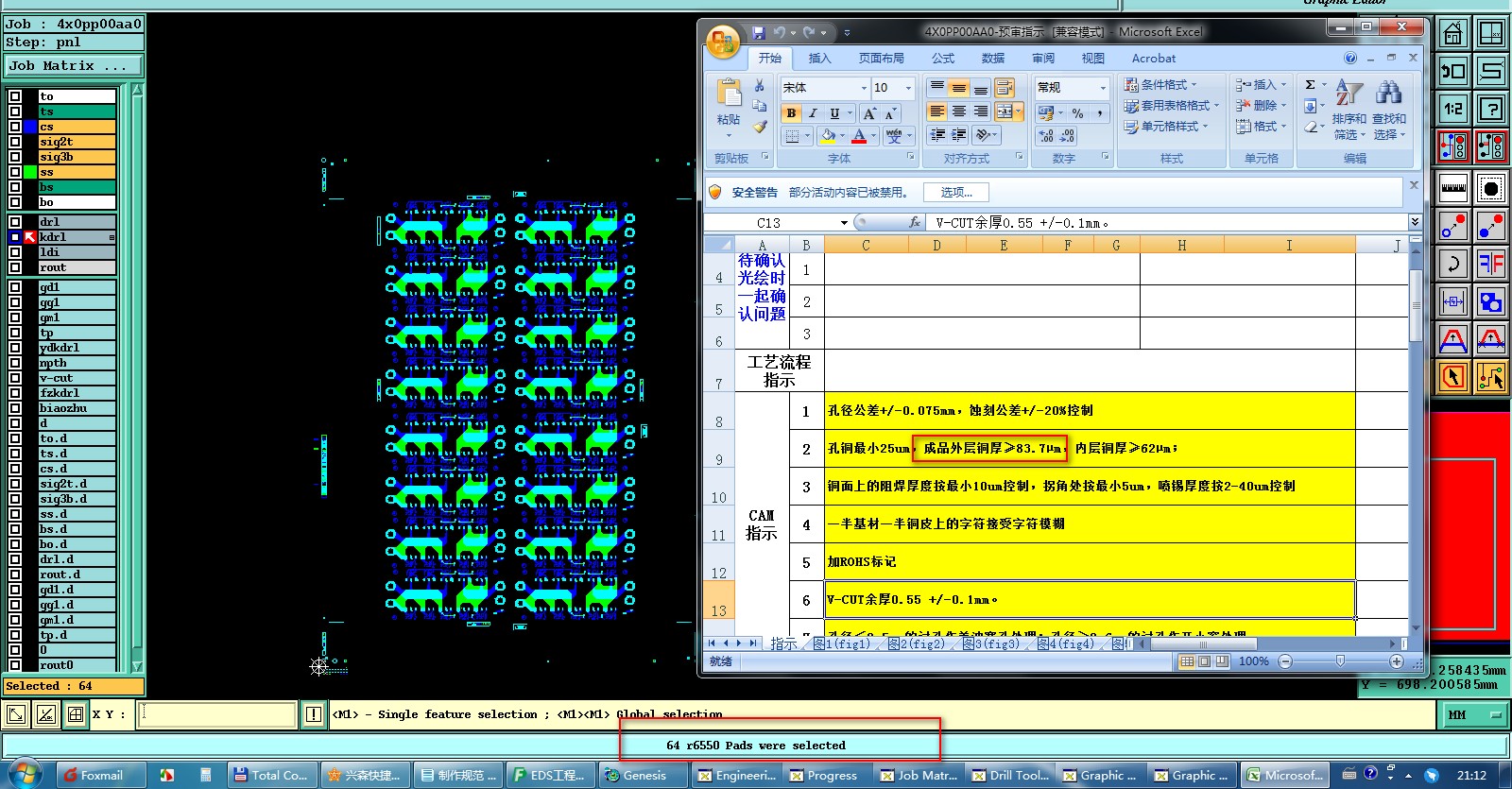Click green color swatch of layer ss

point(31,172)
